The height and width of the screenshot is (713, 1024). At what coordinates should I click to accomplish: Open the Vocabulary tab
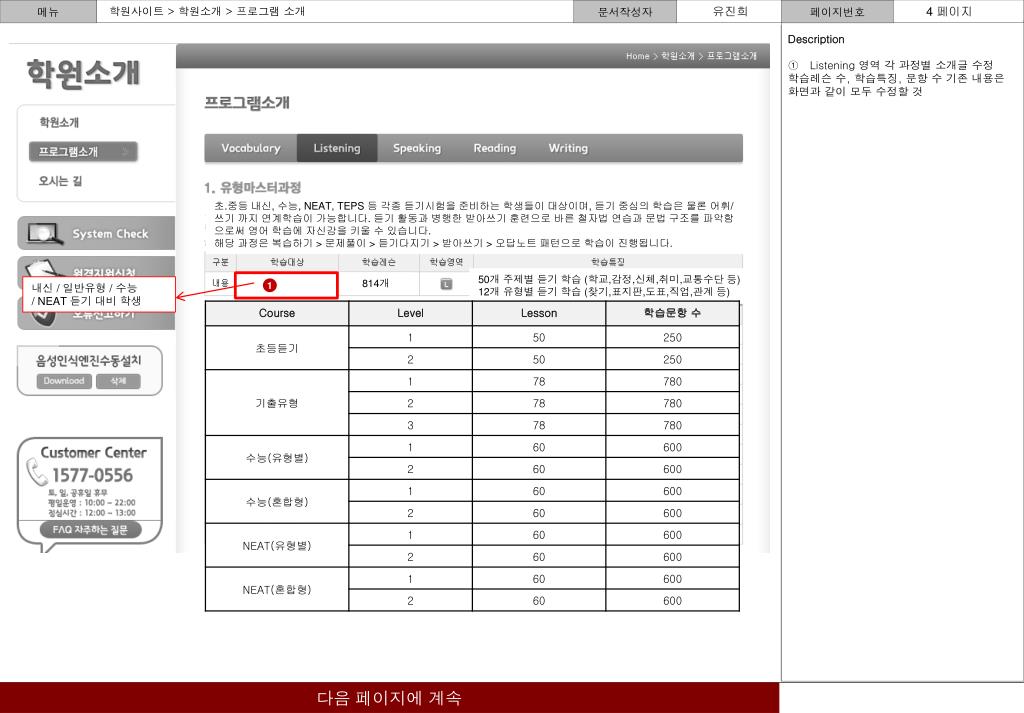tap(251, 148)
